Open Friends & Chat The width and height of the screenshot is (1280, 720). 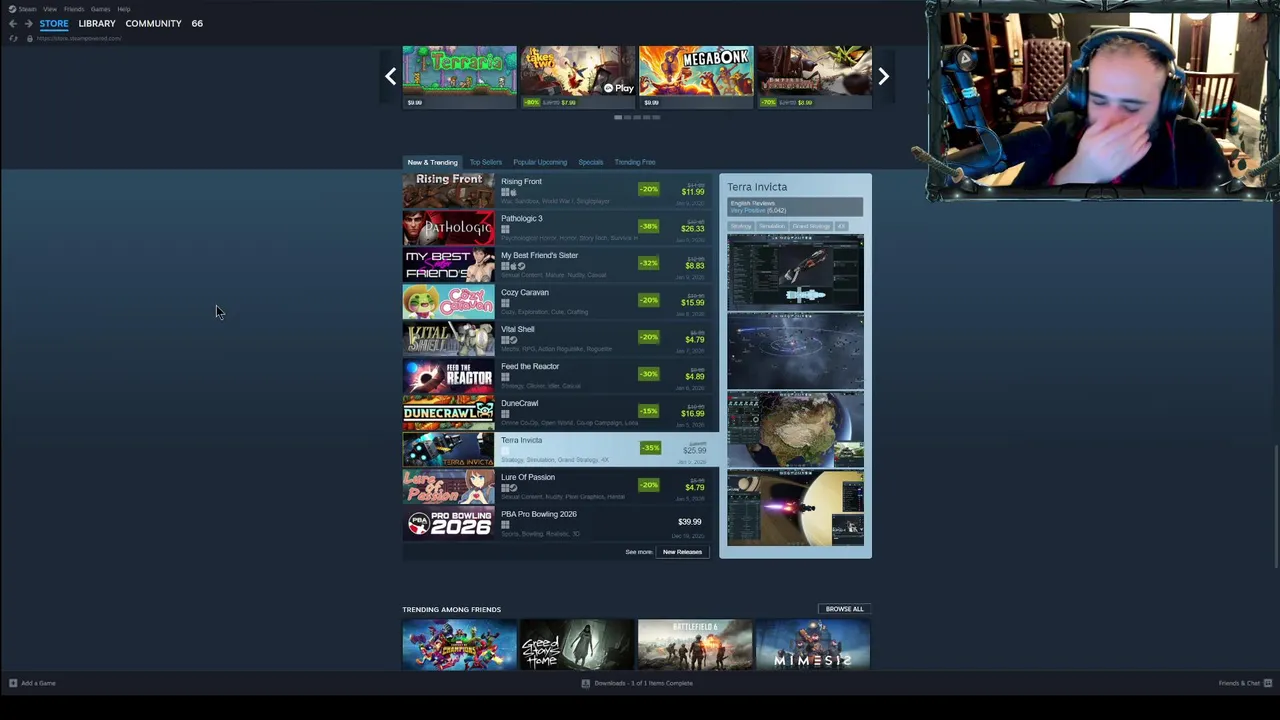1239,683
